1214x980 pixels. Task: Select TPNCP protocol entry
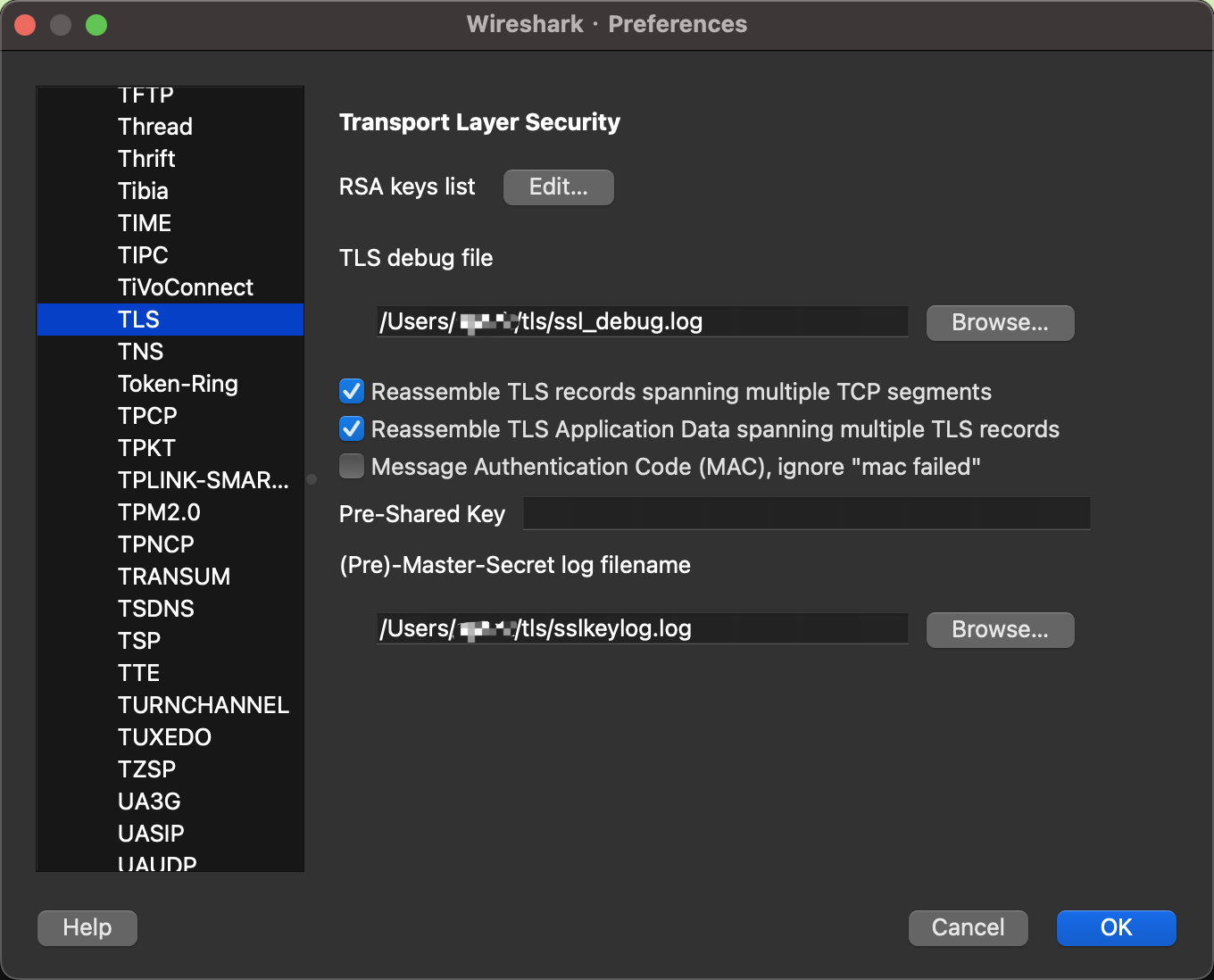[170, 544]
